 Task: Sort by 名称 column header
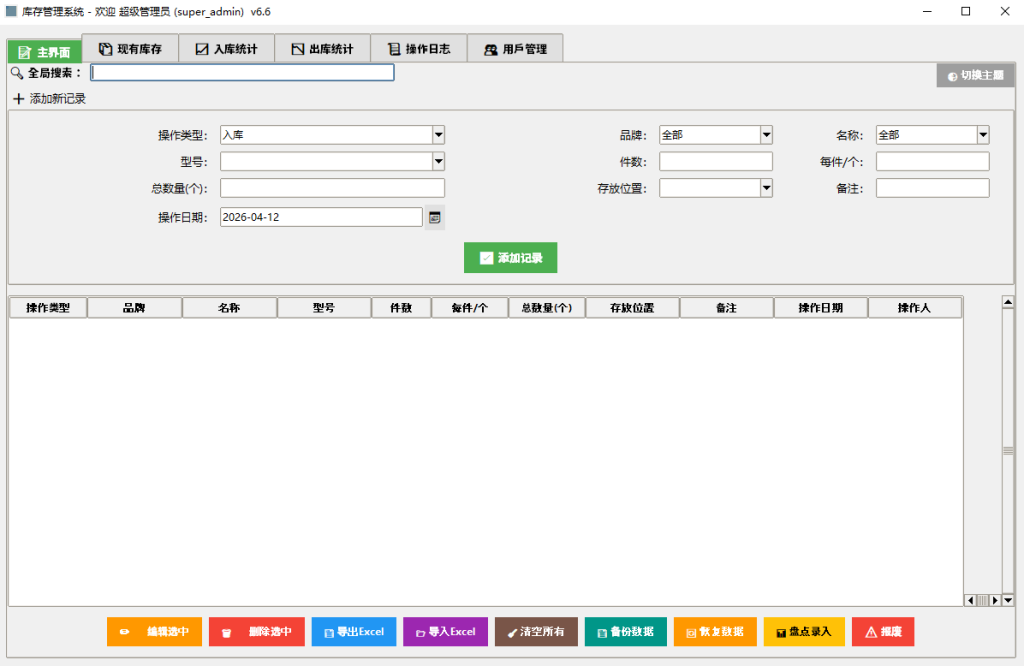pos(229,308)
